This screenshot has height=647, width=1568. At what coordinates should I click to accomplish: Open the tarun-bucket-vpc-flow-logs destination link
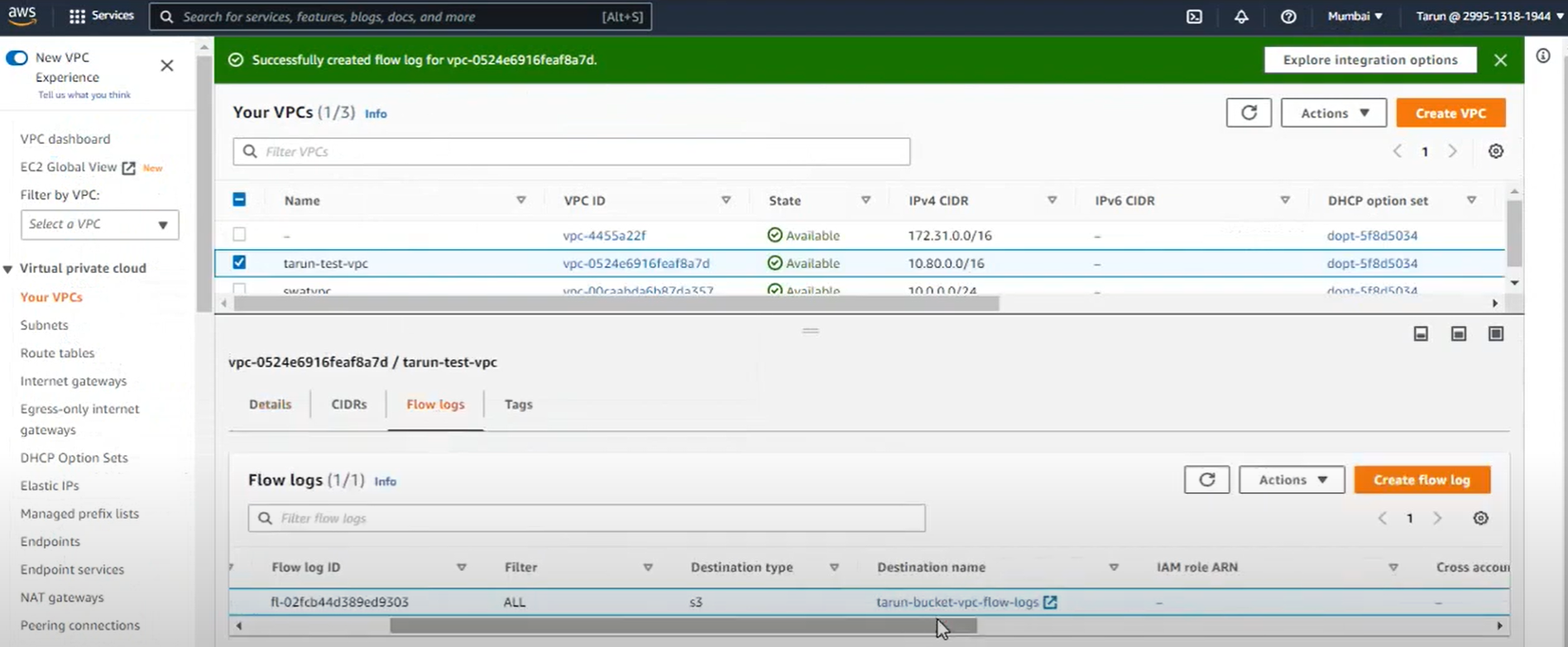coord(957,602)
